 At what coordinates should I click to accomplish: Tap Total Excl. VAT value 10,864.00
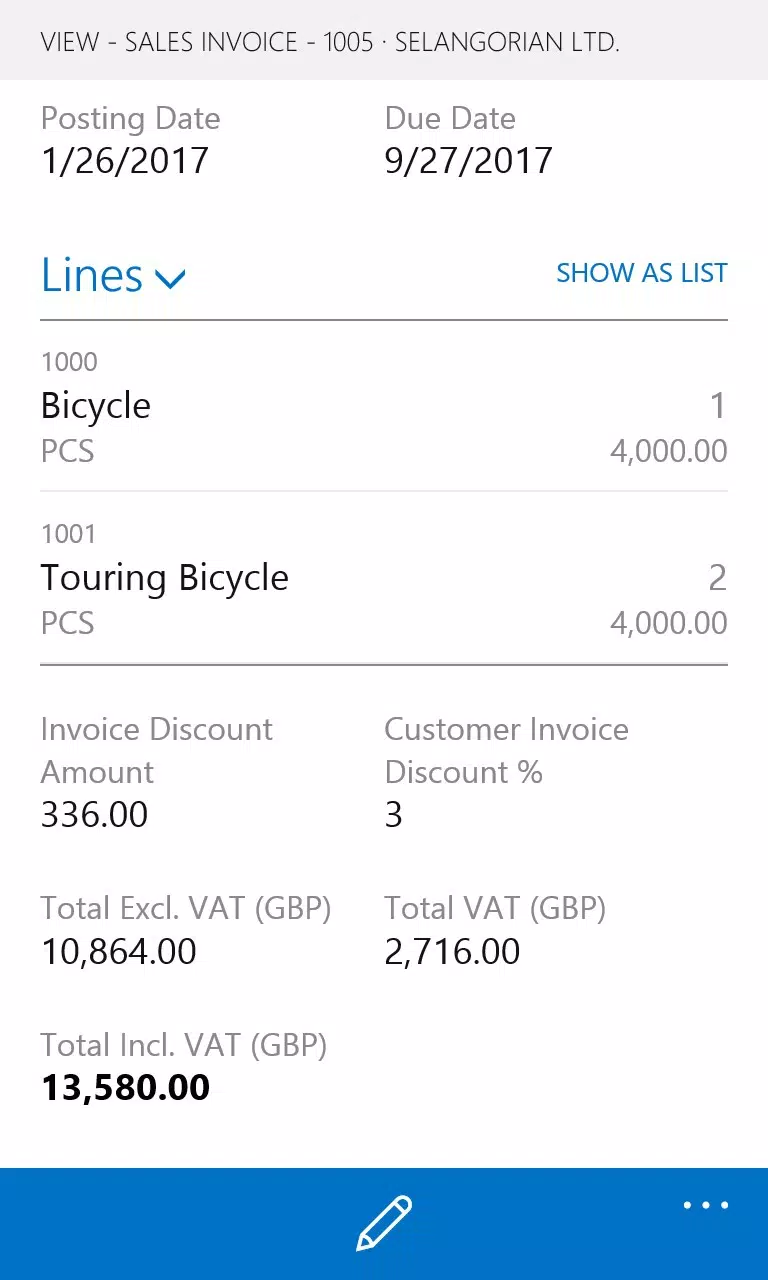[119, 951]
